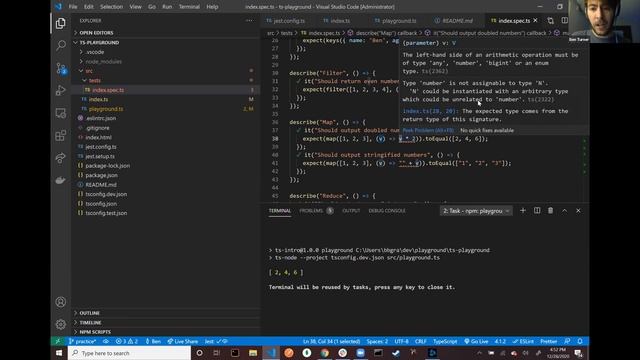Click remote window indicator in status bar
The width and height of the screenshot is (640, 360).
(x=58, y=341)
